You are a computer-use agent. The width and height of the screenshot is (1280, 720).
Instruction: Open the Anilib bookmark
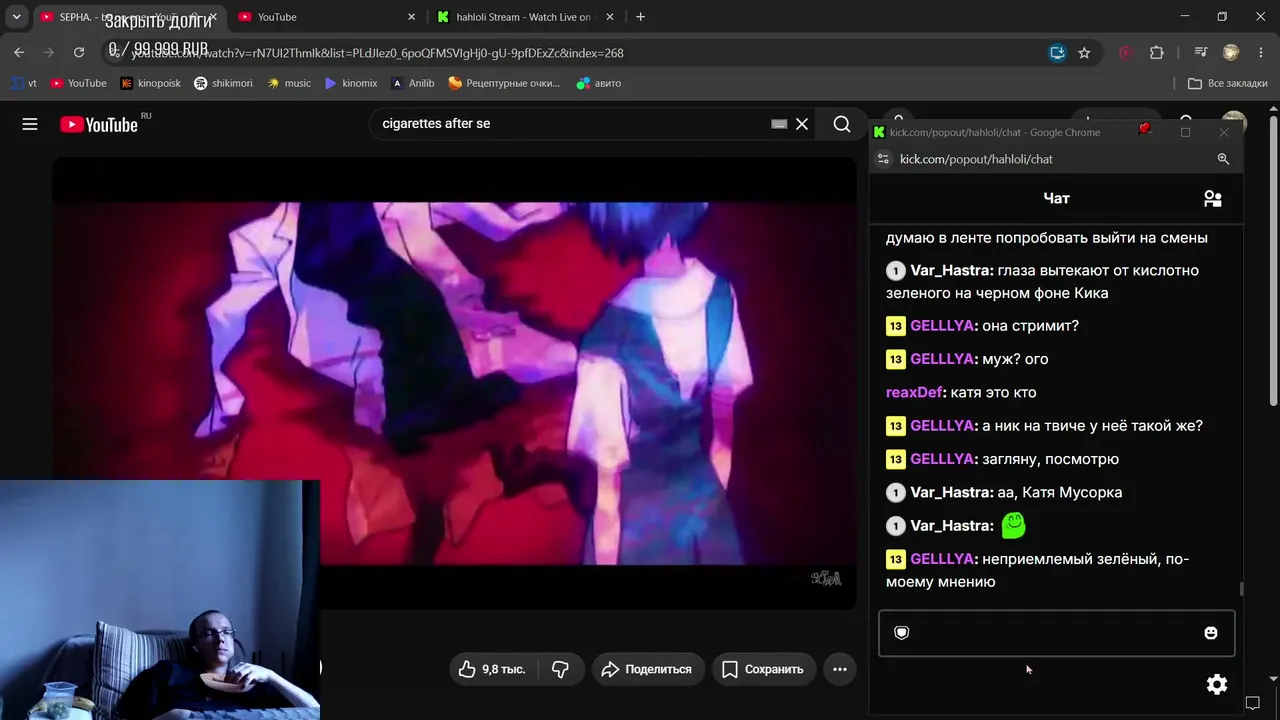pyautogui.click(x=413, y=83)
